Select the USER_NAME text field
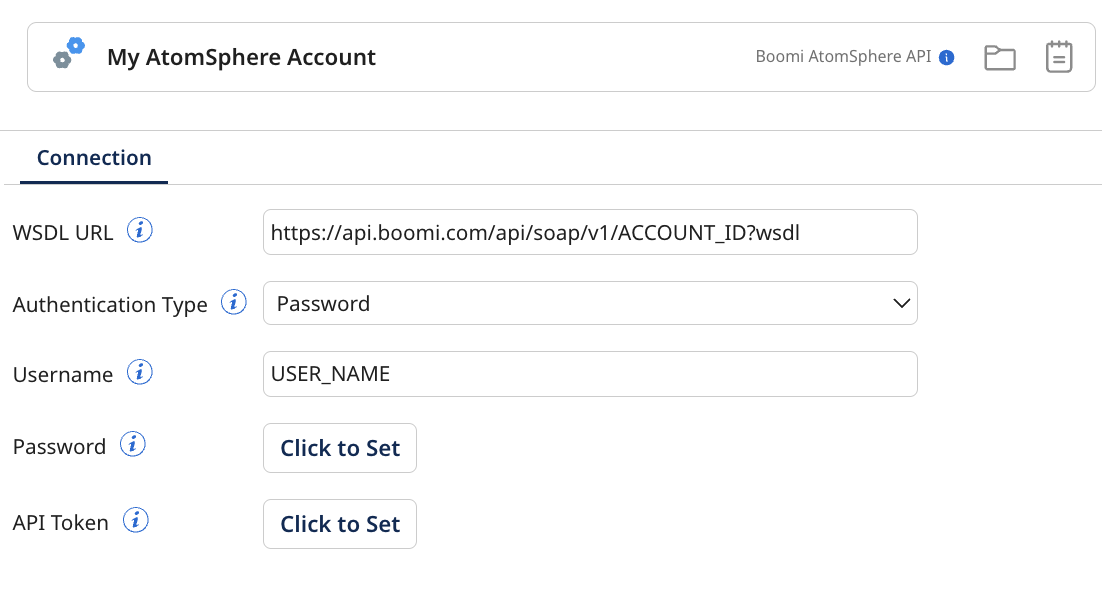 [x=590, y=373]
